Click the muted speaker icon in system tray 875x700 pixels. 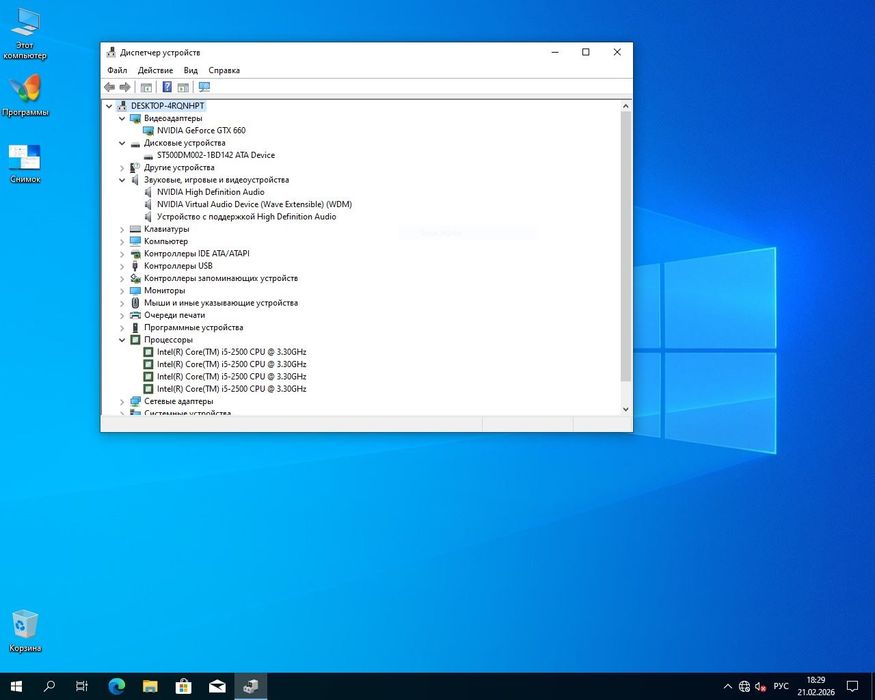tap(760, 686)
